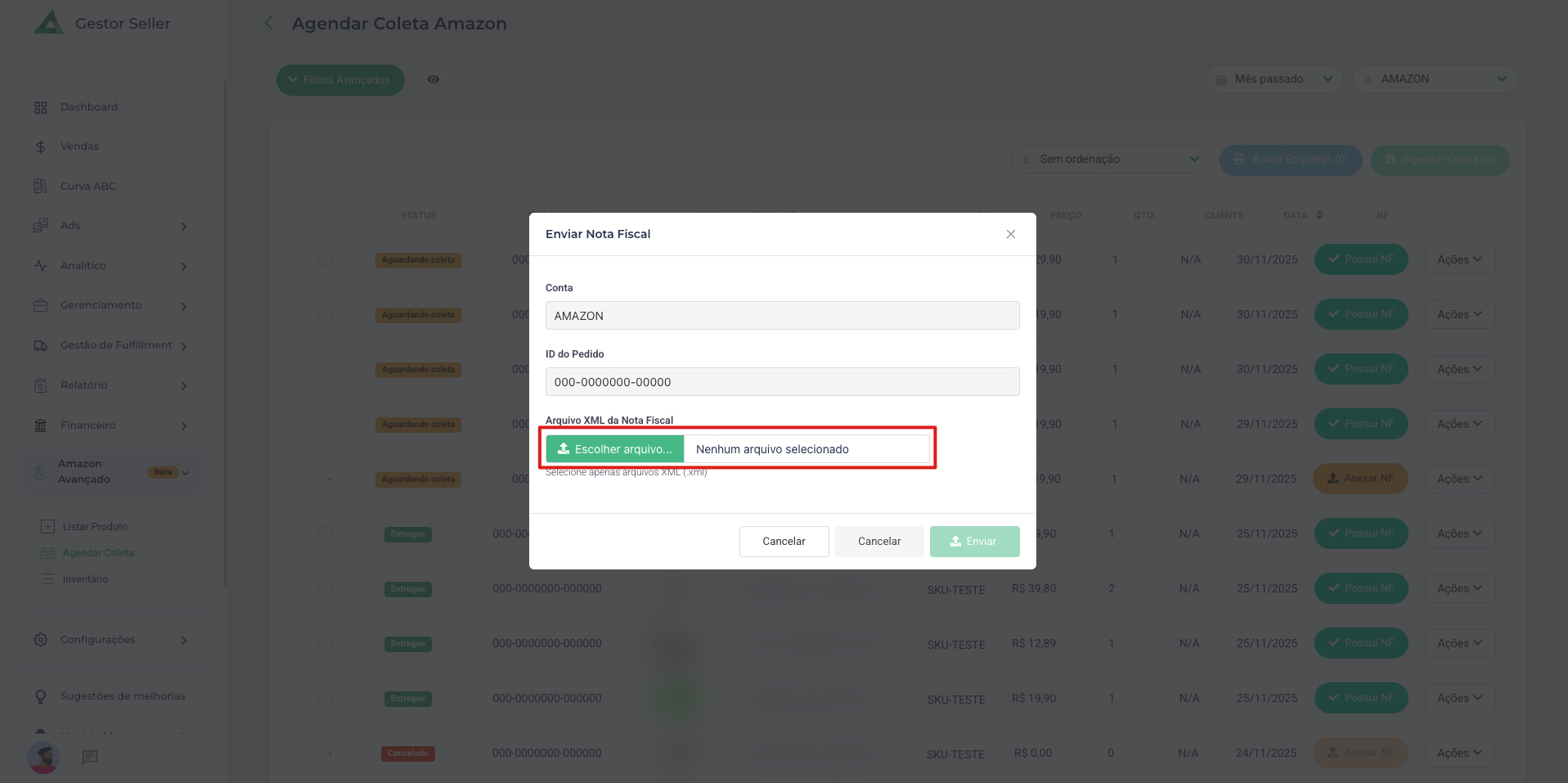Toggle the eye visibility icon near filters
Viewport: 1568px width, 783px height.
point(434,79)
